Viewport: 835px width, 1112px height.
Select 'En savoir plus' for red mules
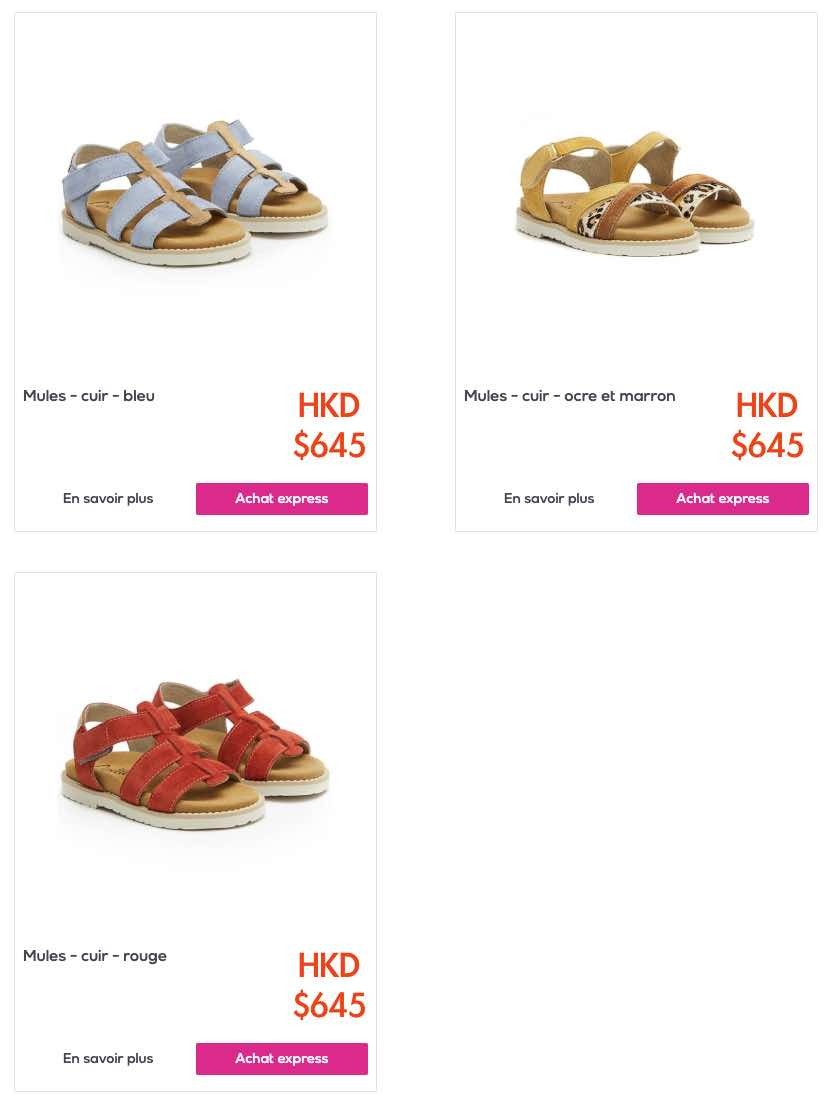108,1058
